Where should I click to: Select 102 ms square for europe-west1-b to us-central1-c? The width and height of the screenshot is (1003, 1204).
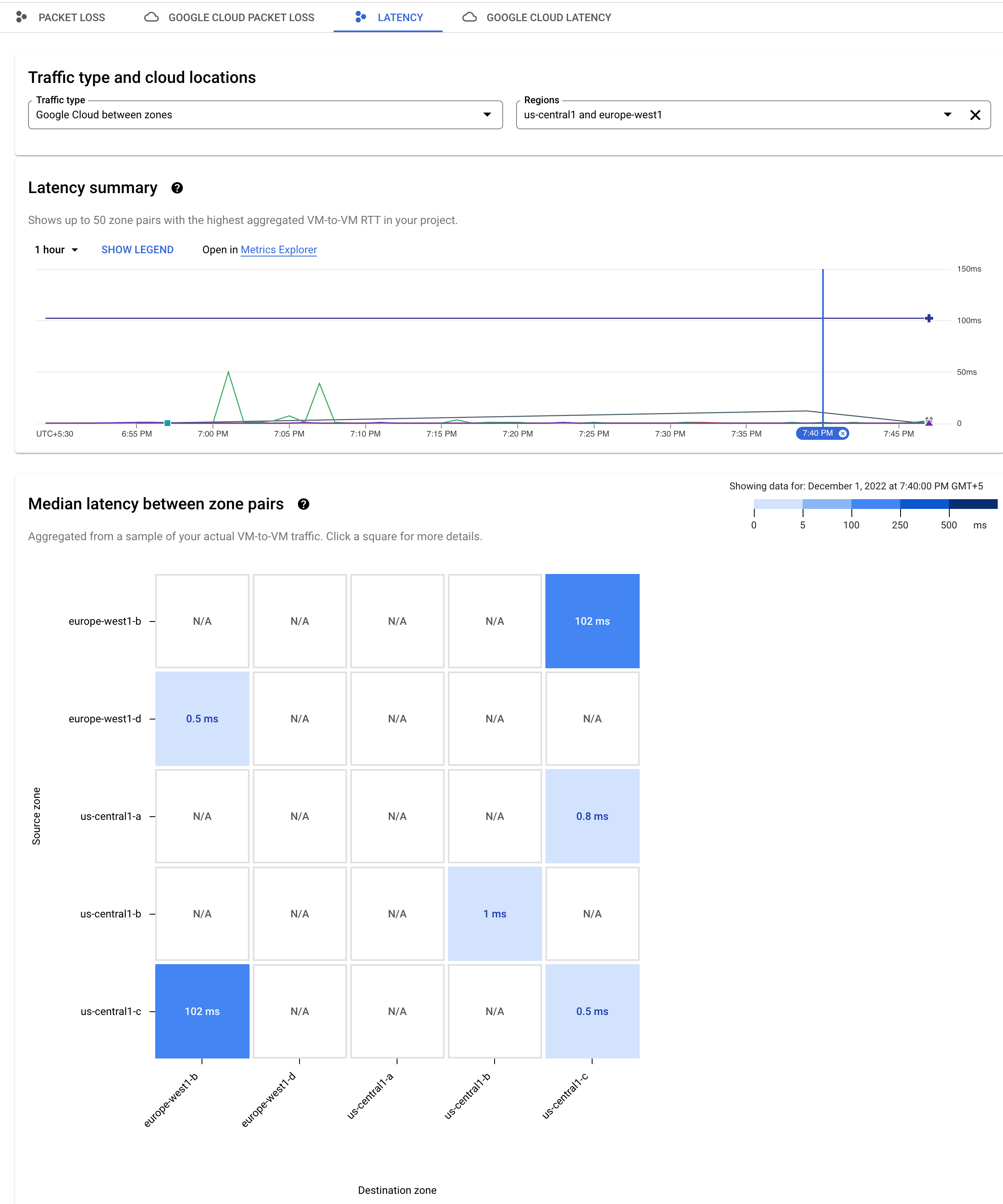[x=592, y=621]
